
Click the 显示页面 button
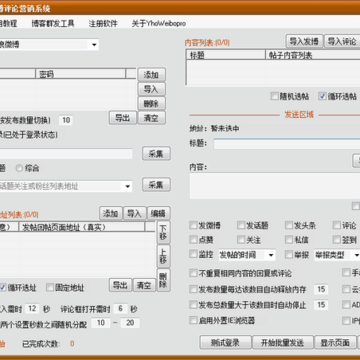pyautogui.click(x=335, y=342)
